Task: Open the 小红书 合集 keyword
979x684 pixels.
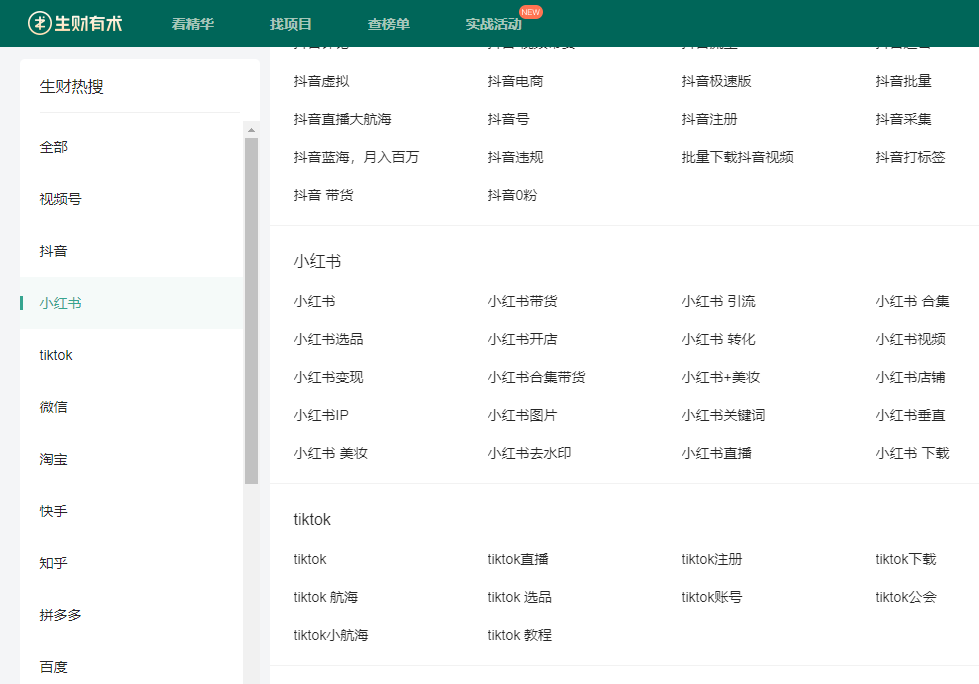Action: (912, 301)
